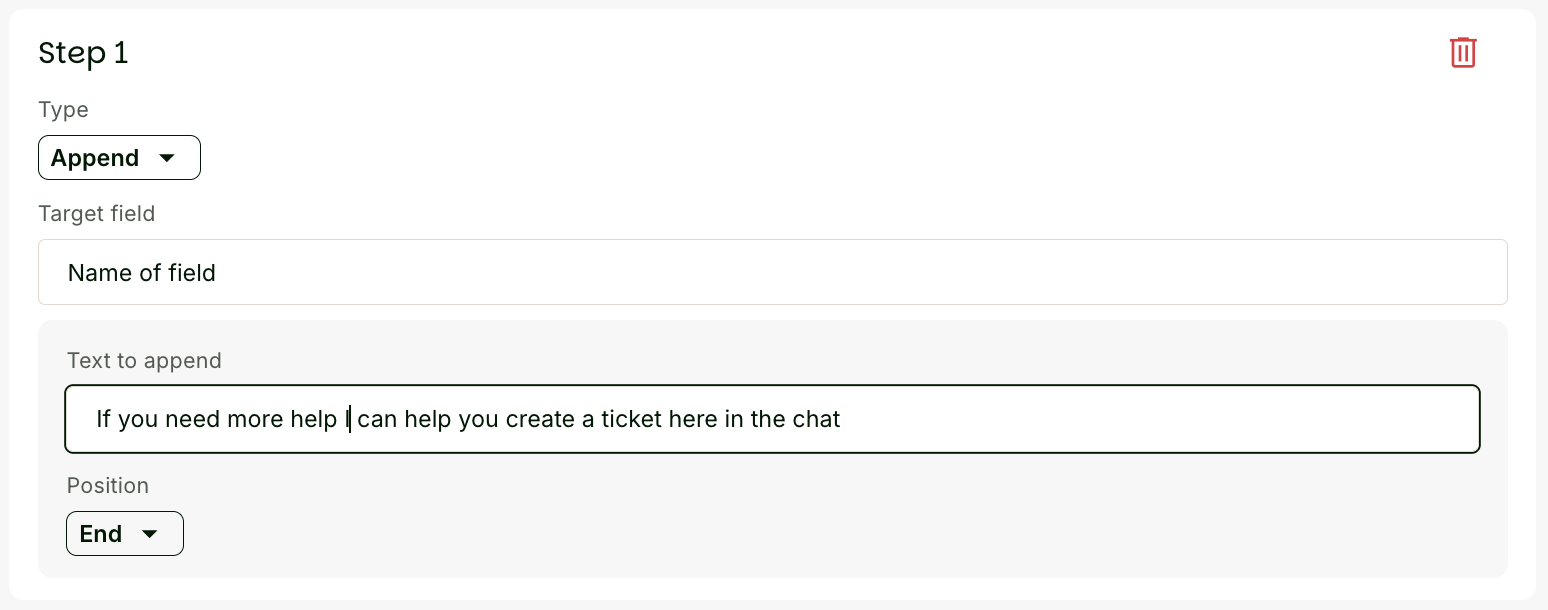Open the End position dropdown

[x=124, y=534]
